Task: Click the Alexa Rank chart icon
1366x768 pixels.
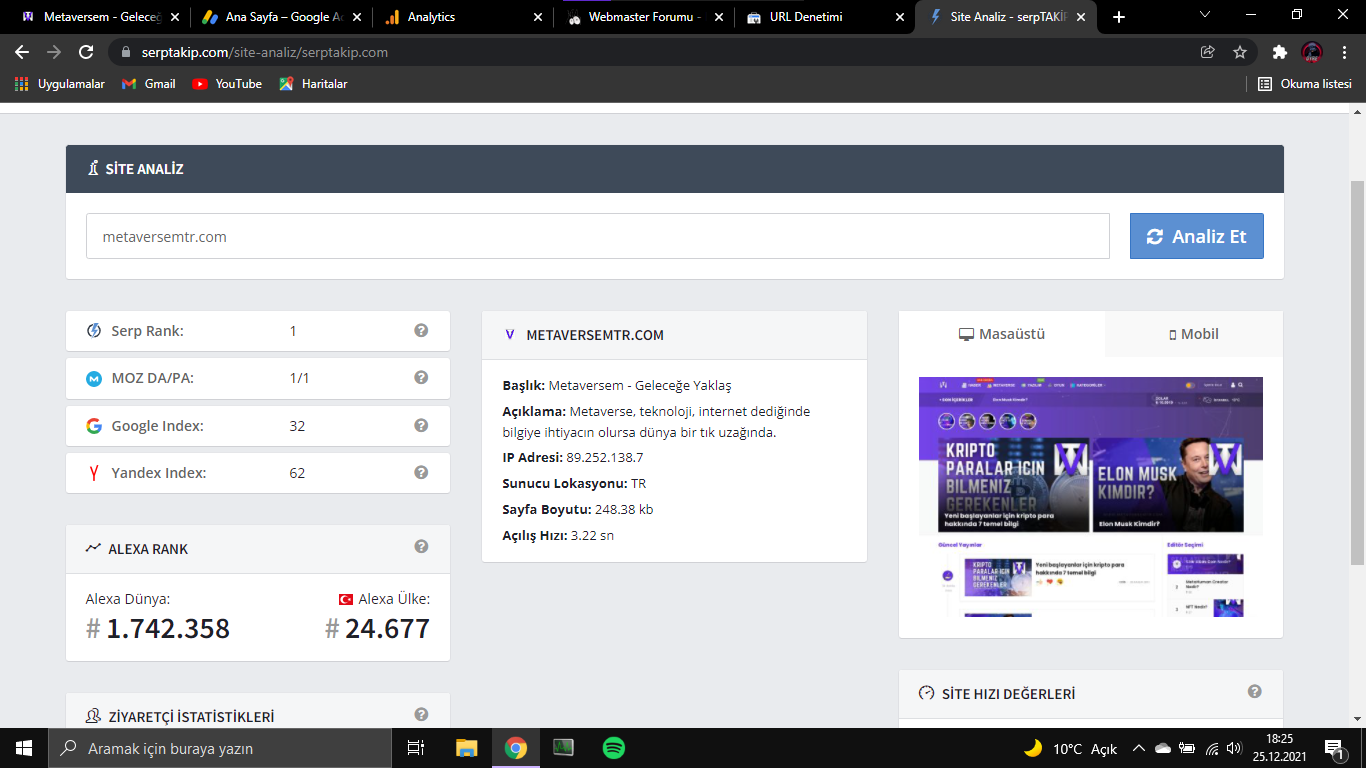Action: [94, 548]
